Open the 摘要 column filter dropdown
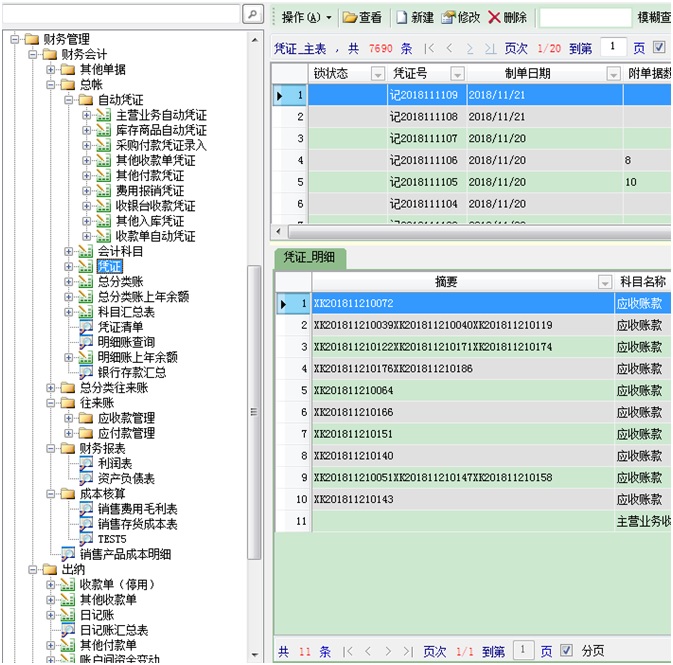Image resolution: width=673 pixels, height=665 pixels. pyautogui.click(x=604, y=282)
